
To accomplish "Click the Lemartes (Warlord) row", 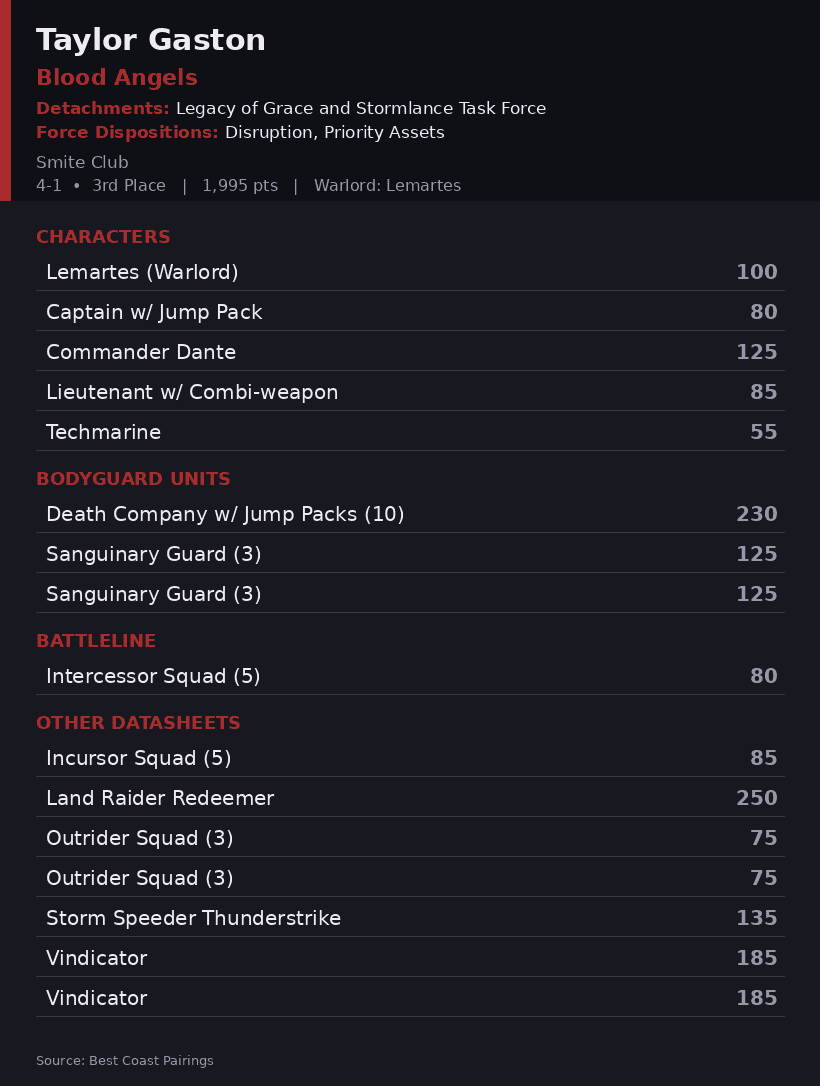I will 410,272.
